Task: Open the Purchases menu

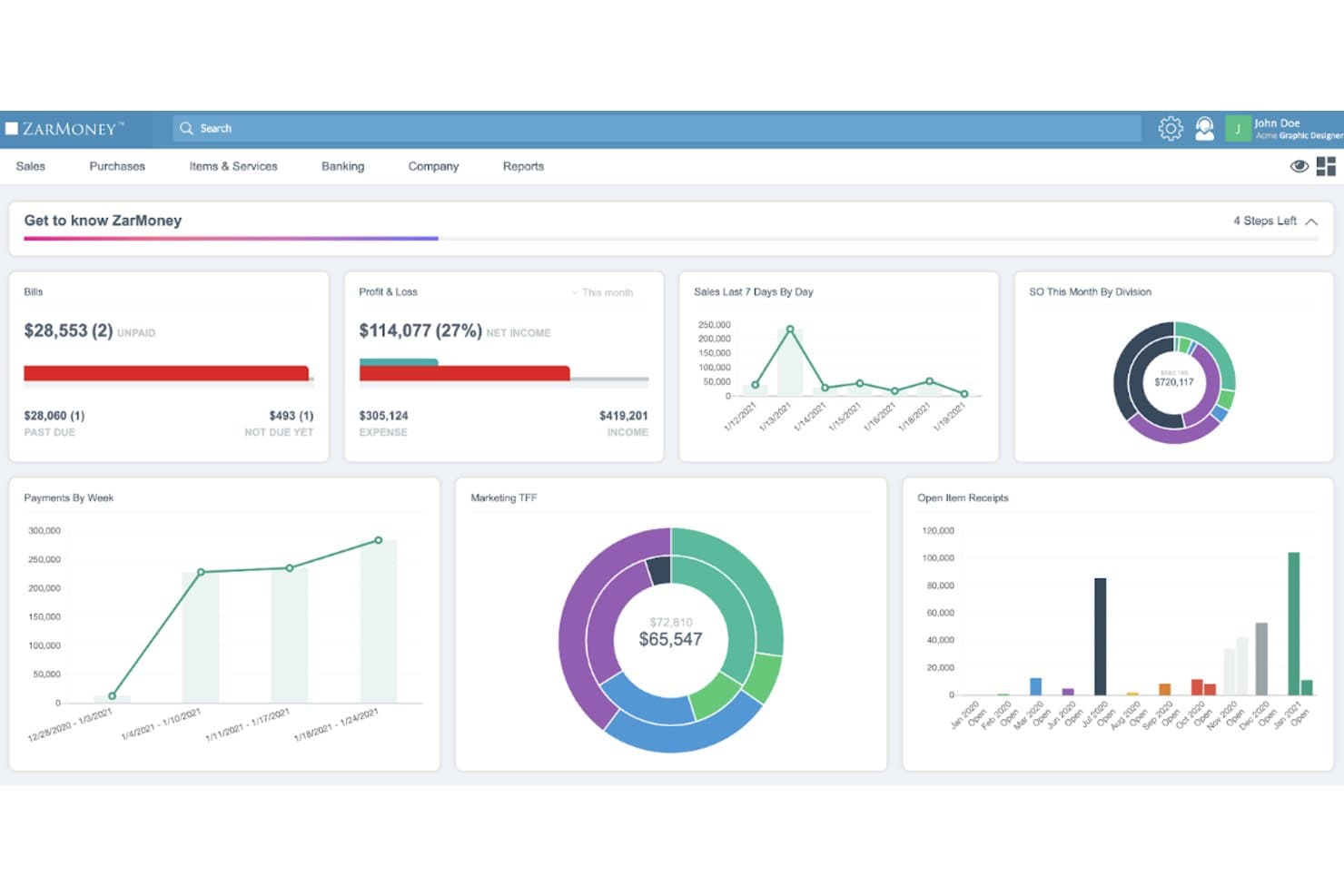Action: point(117,166)
